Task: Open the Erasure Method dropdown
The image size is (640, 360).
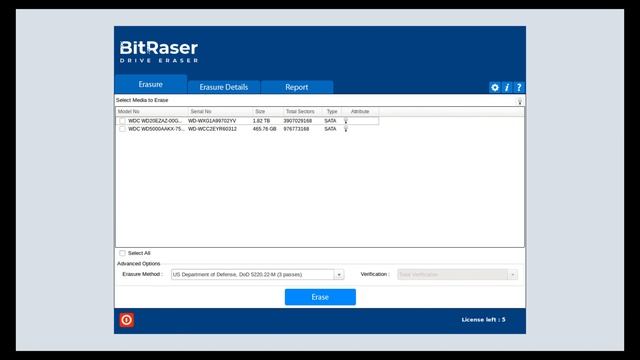Action: pyautogui.click(x=257, y=274)
